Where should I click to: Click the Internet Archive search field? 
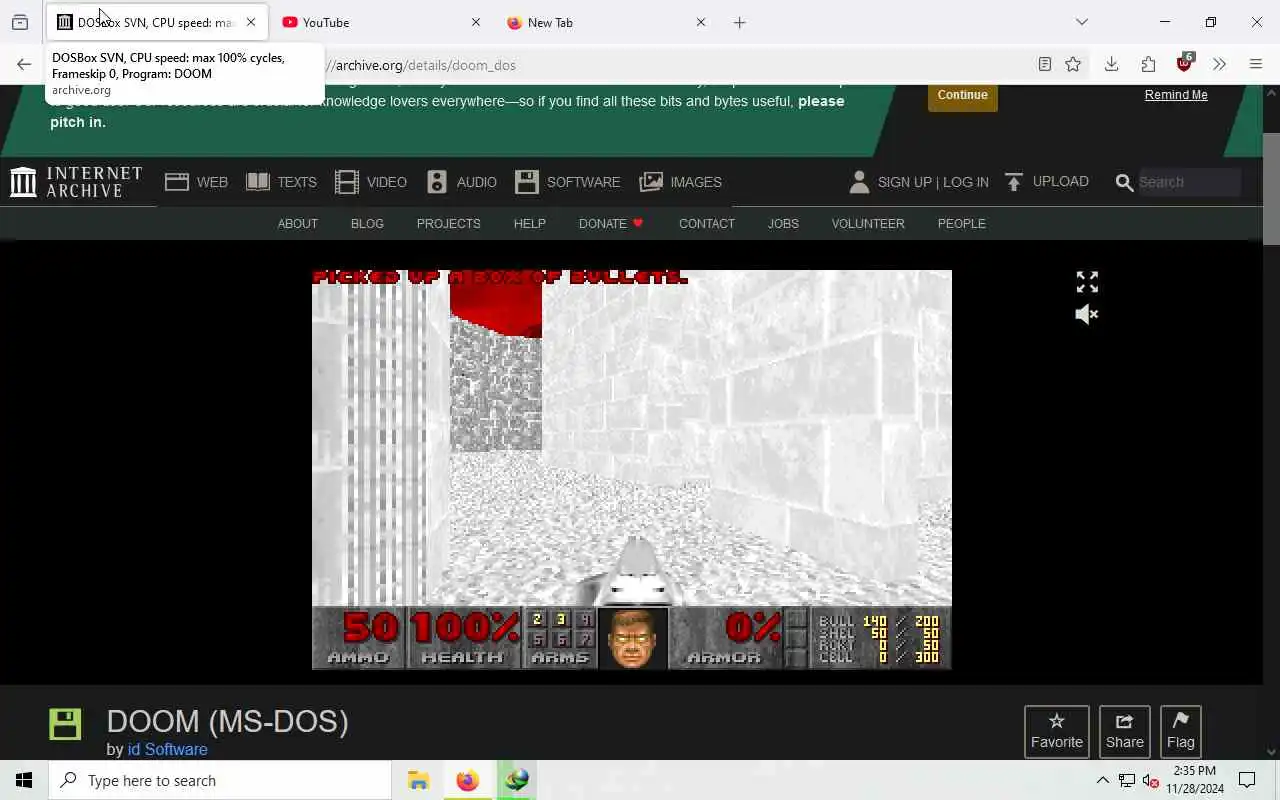click(x=1188, y=182)
